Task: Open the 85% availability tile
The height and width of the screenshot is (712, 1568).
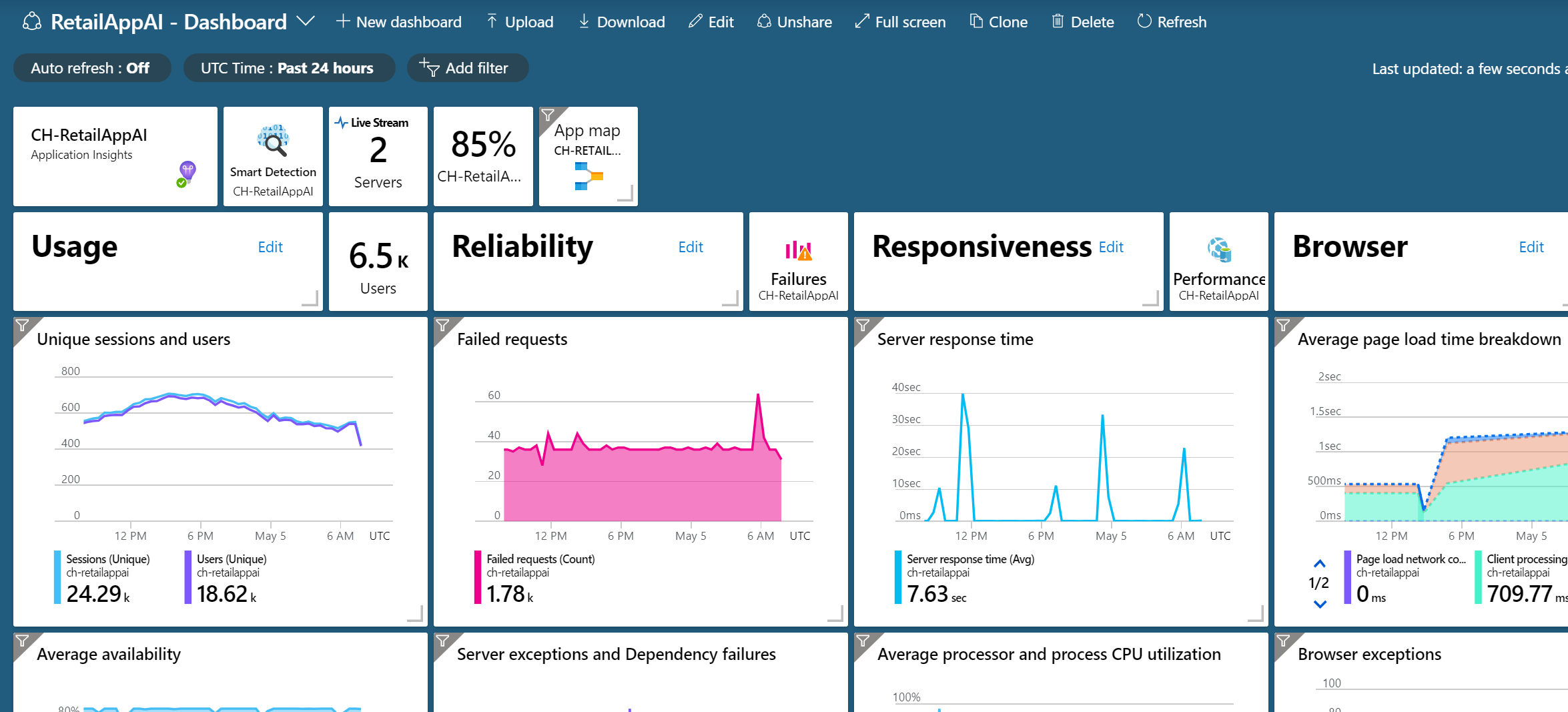Action: pyautogui.click(x=483, y=156)
